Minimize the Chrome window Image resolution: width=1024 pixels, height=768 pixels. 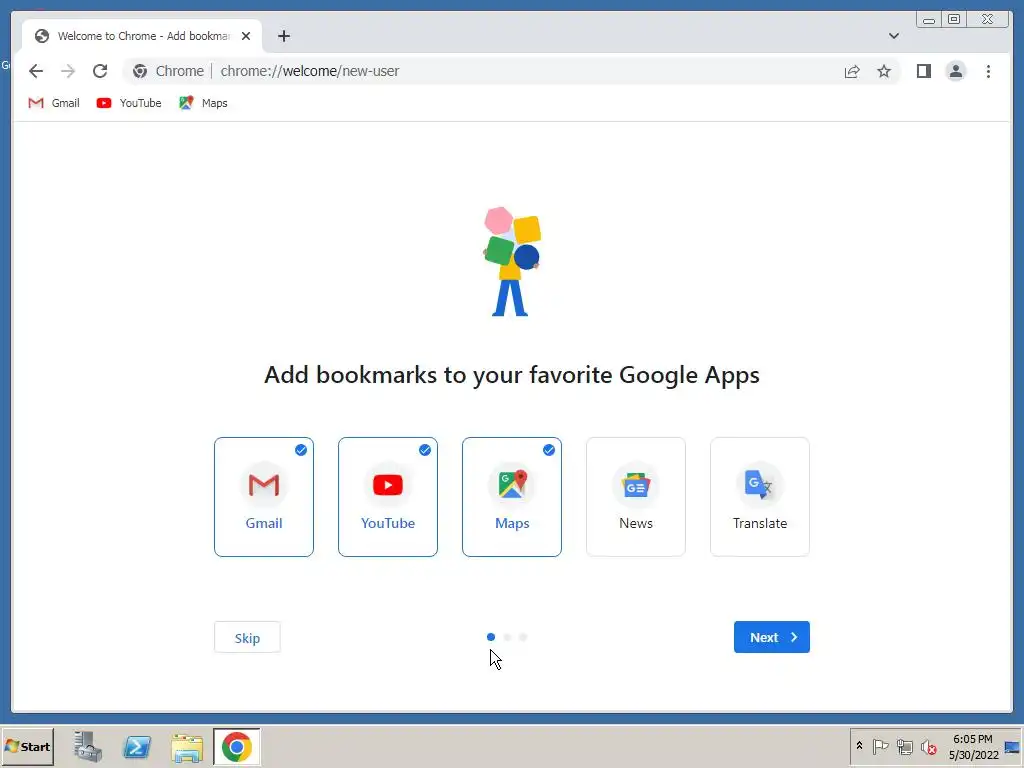point(929,20)
